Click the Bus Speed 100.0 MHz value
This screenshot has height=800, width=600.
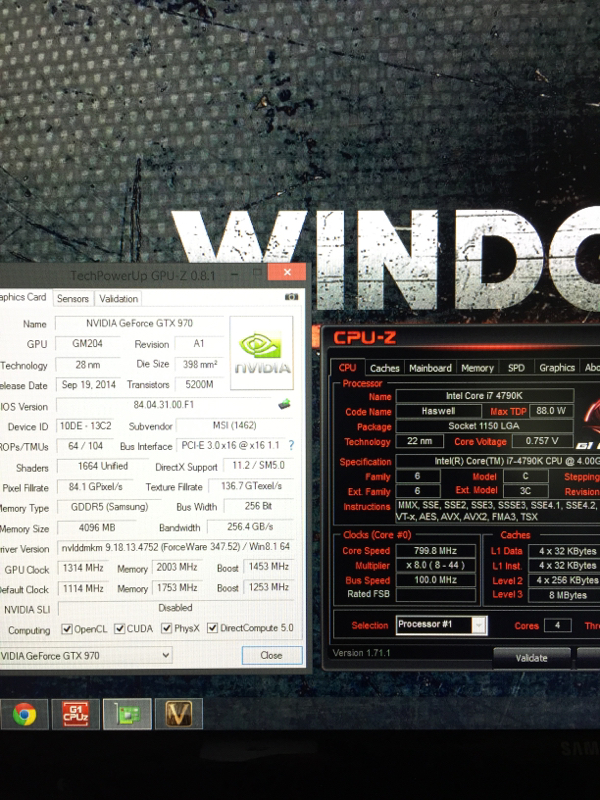(435, 580)
